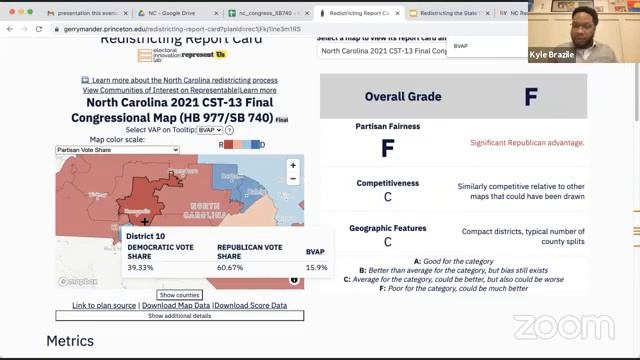640x360 pixels.
Task: Click Download Score Data link
Action: [x=251, y=305]
